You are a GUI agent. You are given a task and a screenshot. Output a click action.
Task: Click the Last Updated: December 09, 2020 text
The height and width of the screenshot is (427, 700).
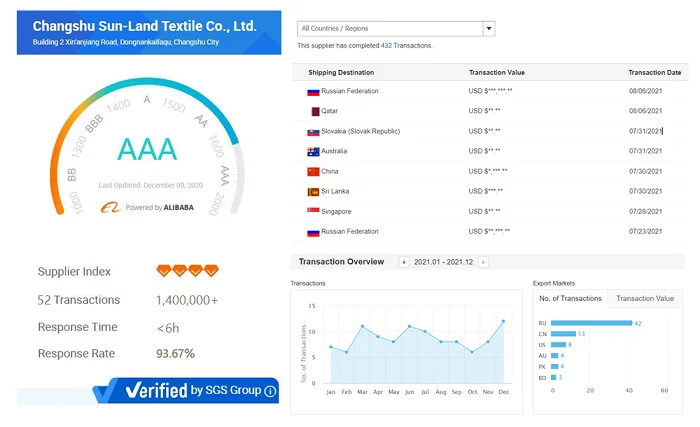pos(151,185)
